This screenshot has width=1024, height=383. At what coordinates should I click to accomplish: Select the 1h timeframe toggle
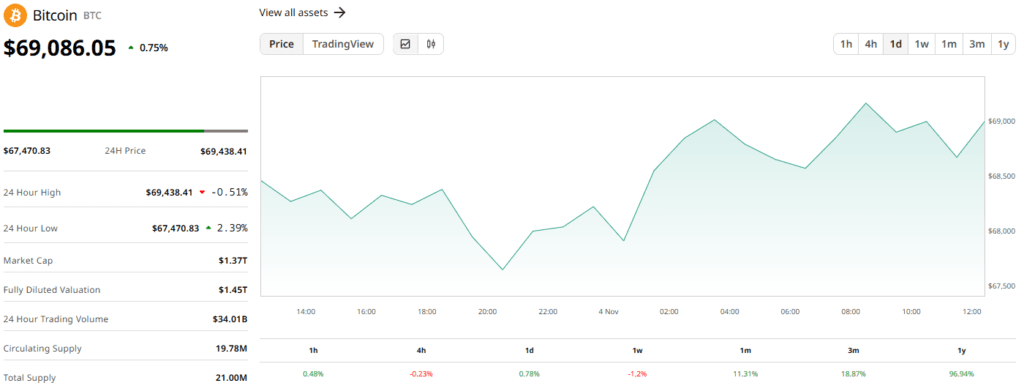tap(846, 44)
